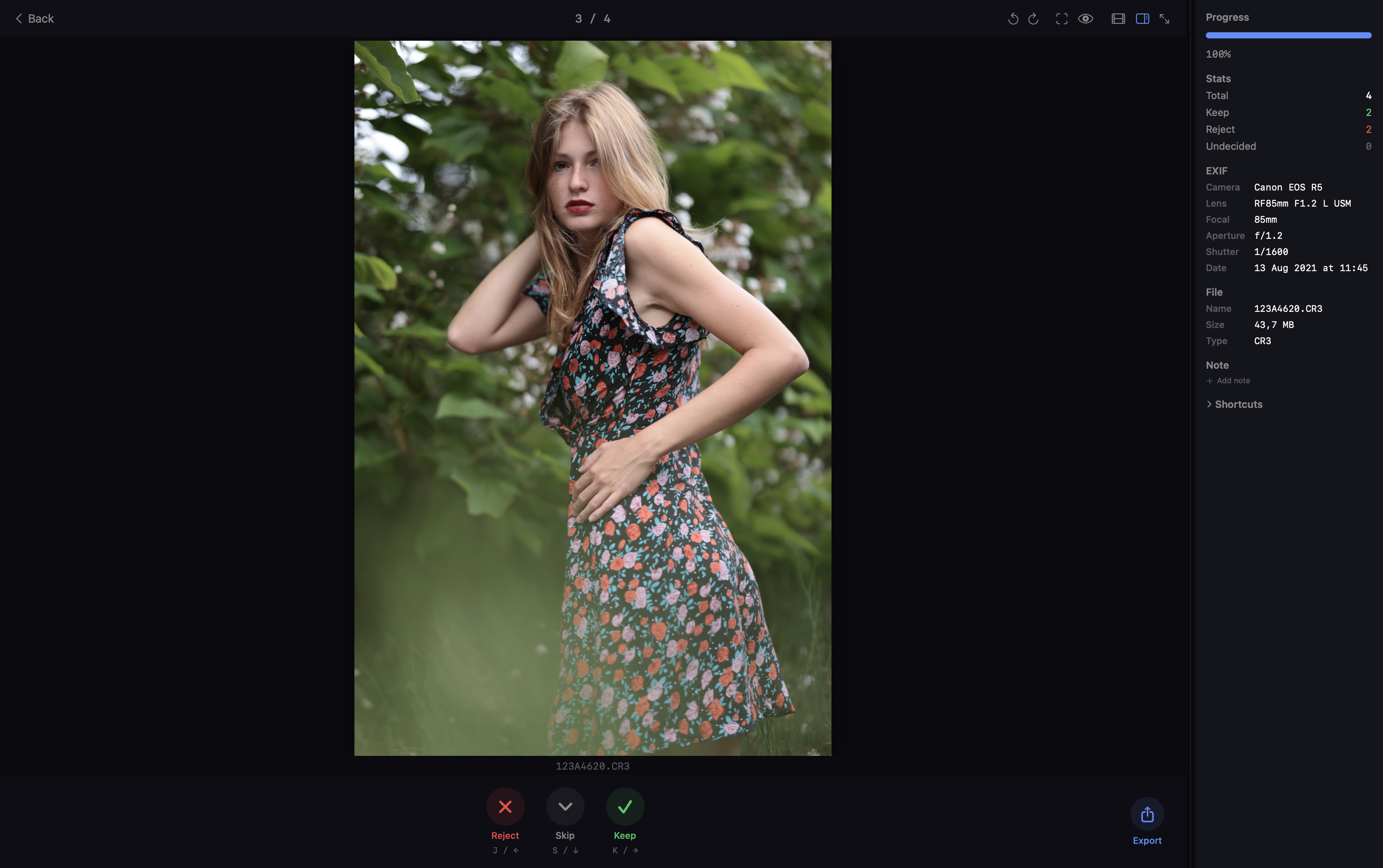Enter fullscreen view with the frame icon
1383x868 pixels.
[x=1061, y=18]
